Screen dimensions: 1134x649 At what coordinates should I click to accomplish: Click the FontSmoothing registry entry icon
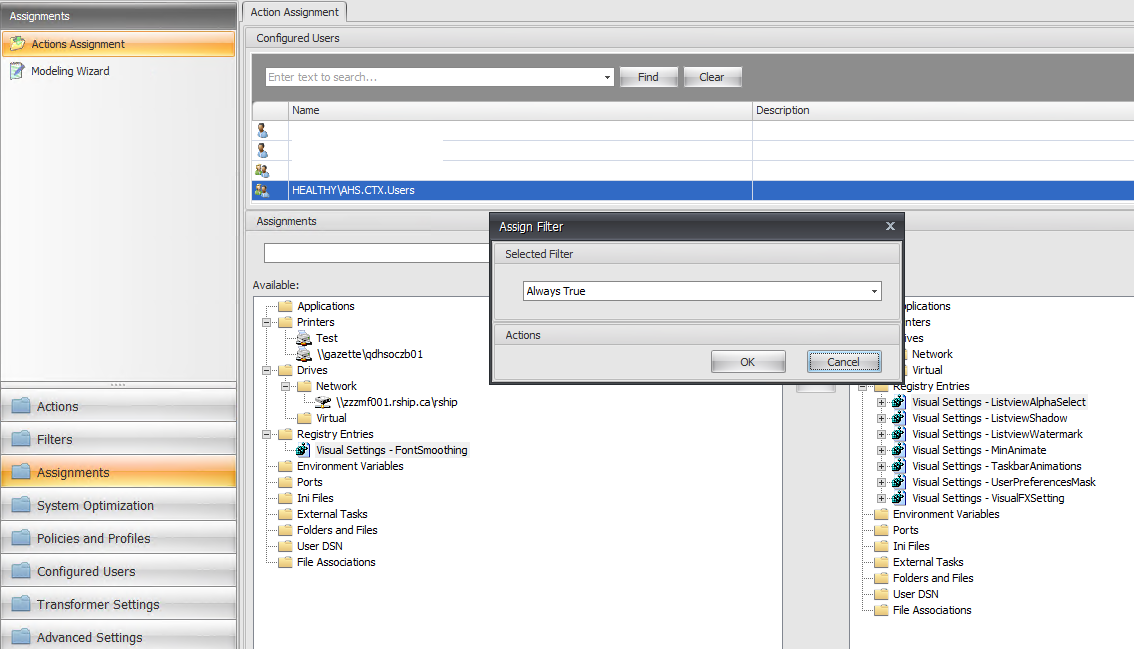304,450
